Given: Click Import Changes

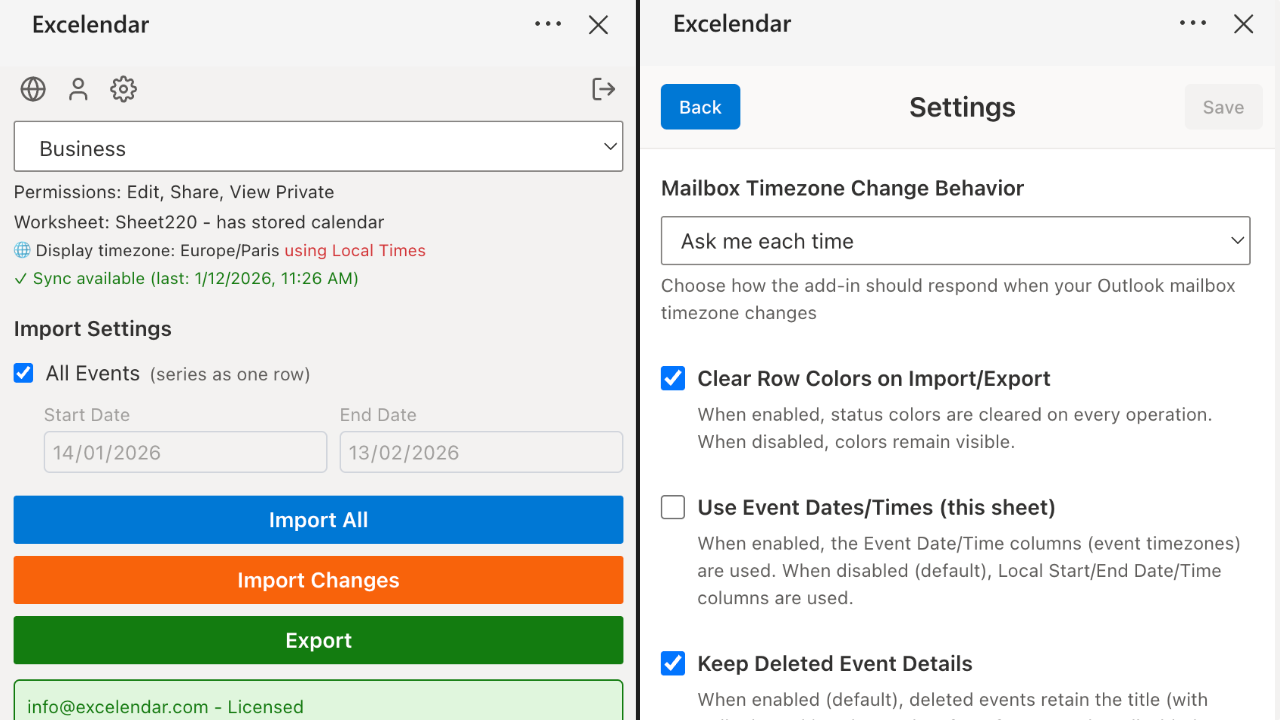Looking at the screenshot, I should coord(318,580).
